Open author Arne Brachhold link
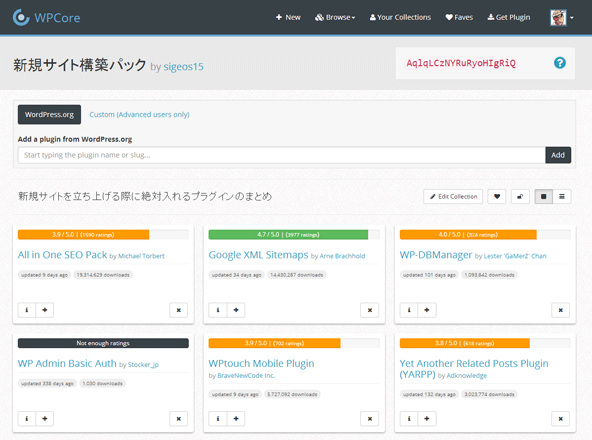The width and height of the screenshot is (592, 440). click(342, 256)
